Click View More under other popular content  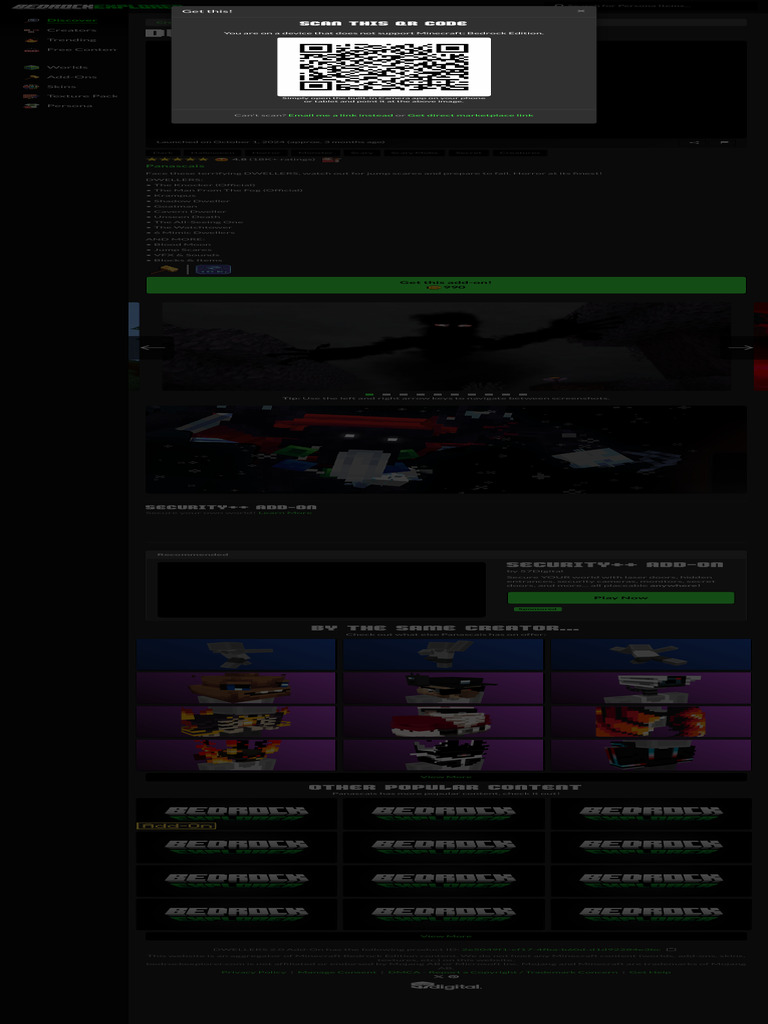(x=445, y=936)
